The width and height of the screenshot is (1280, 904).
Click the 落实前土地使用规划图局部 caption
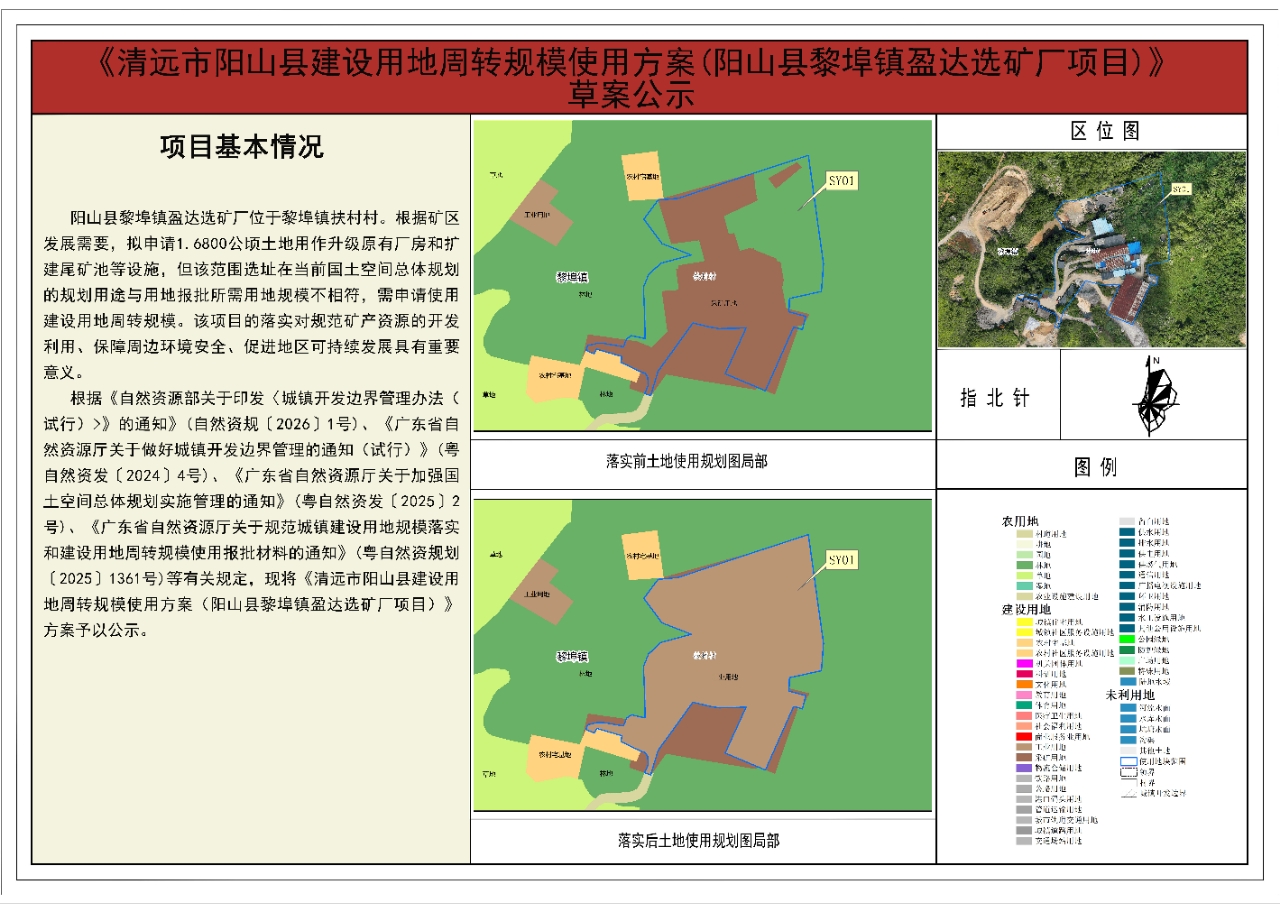[x=686, y=461]
